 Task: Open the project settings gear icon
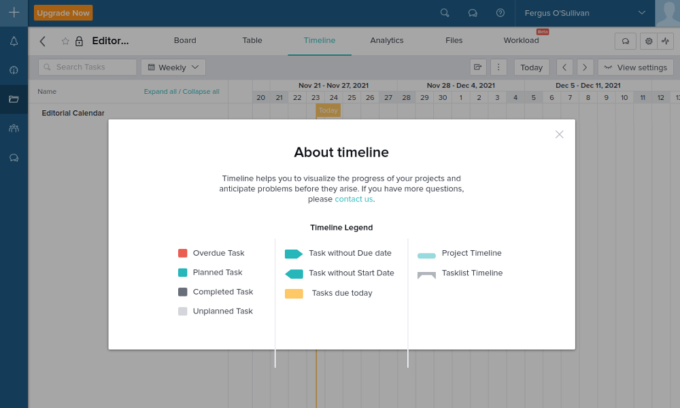648,41
